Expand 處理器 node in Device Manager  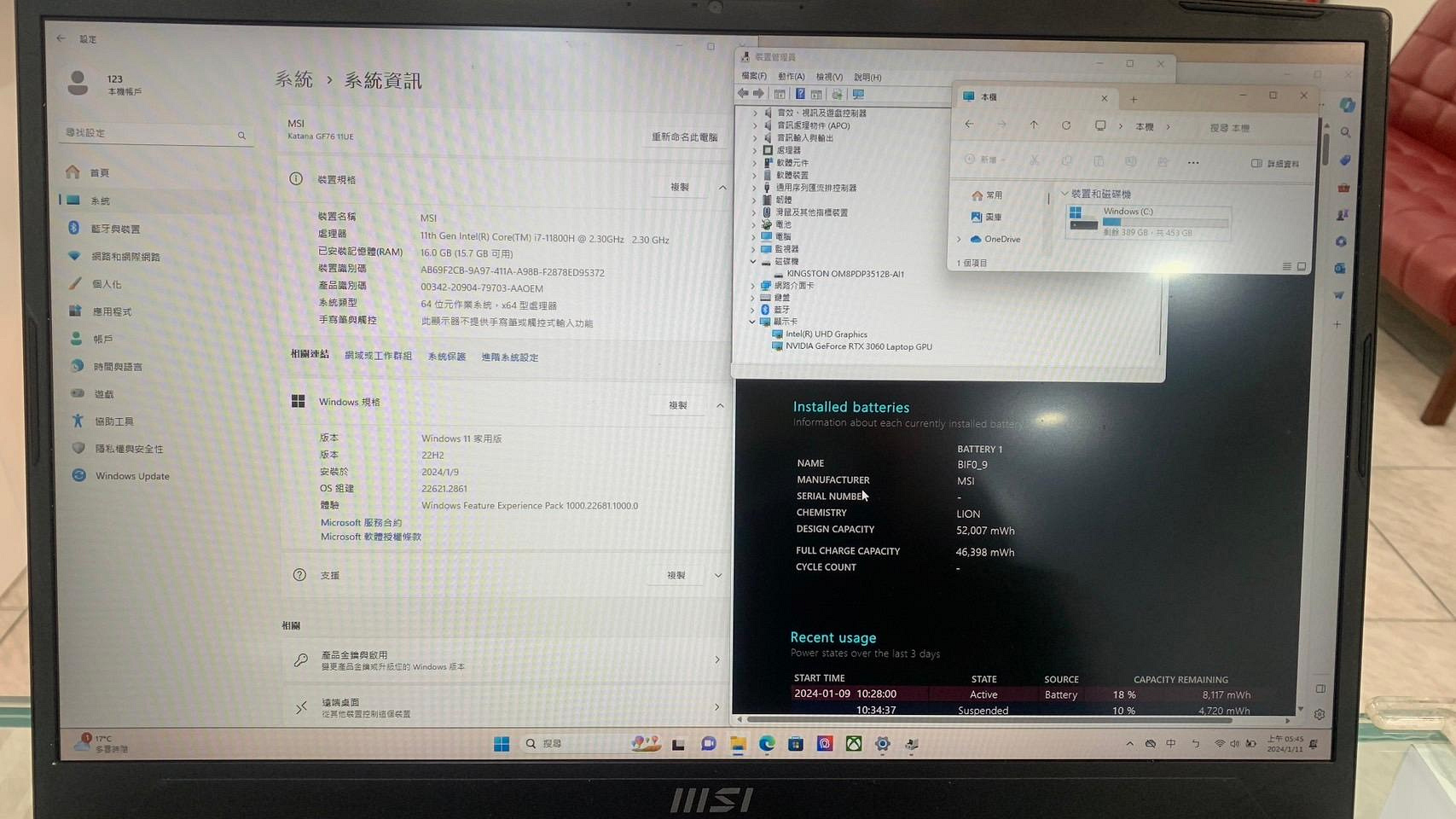(x=754, y=150)
